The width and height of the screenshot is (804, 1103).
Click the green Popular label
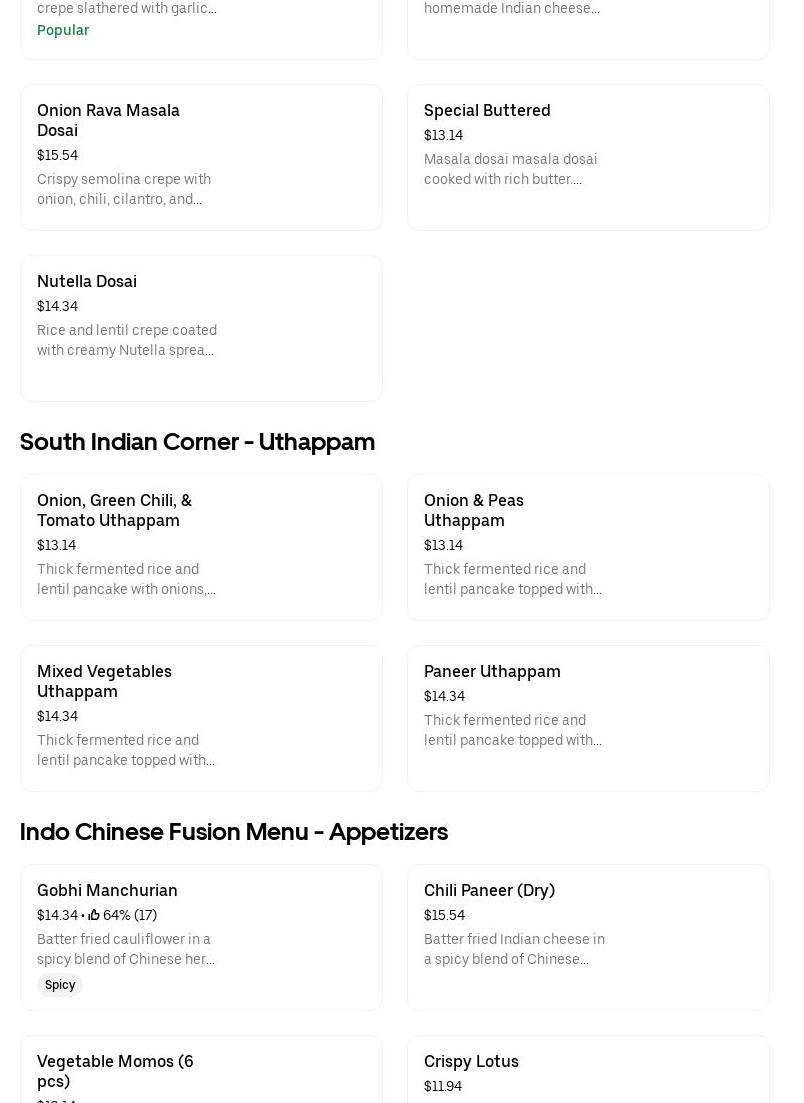click(63, 30)
